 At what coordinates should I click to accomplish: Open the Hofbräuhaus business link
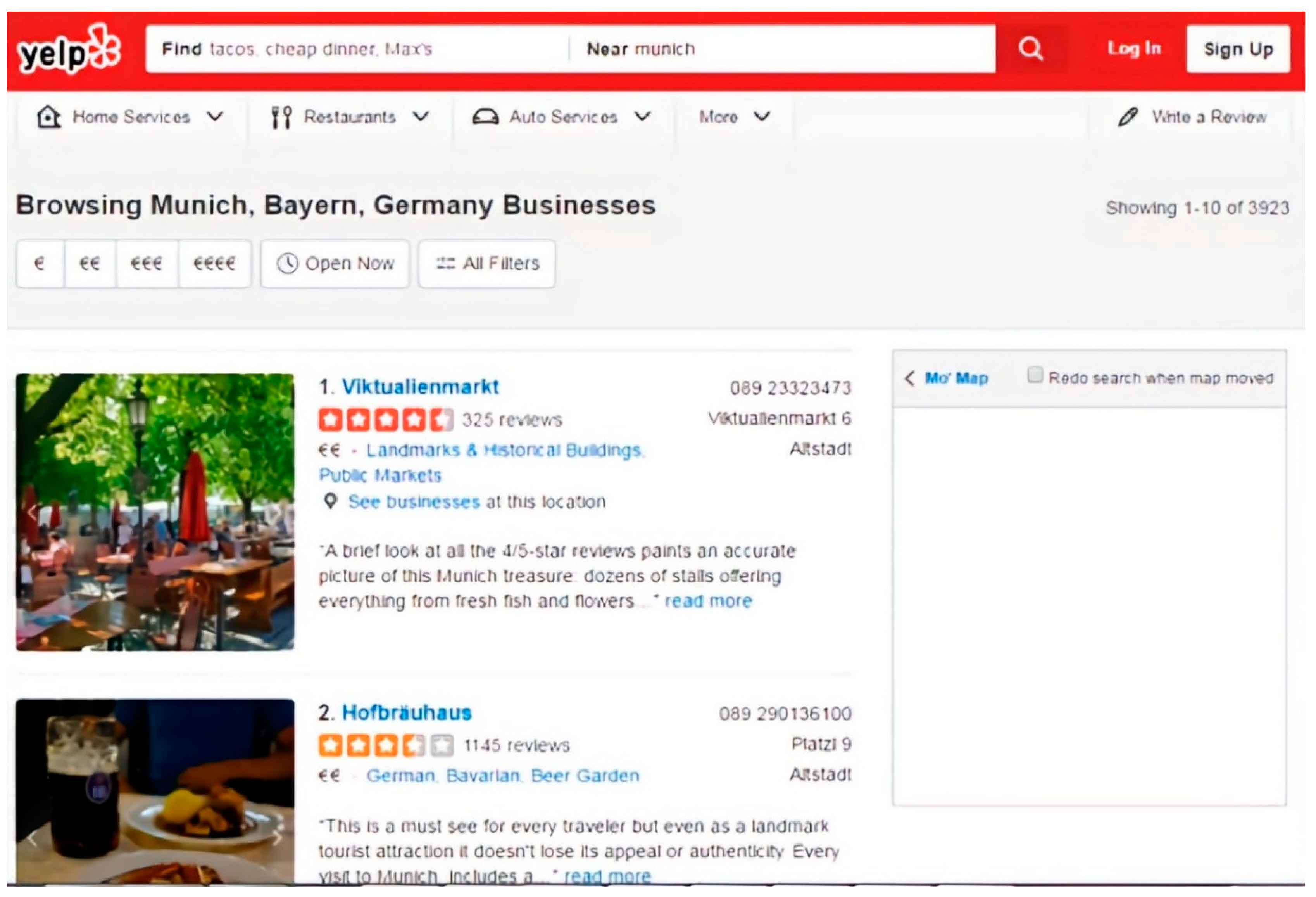[x=407, y=713]
